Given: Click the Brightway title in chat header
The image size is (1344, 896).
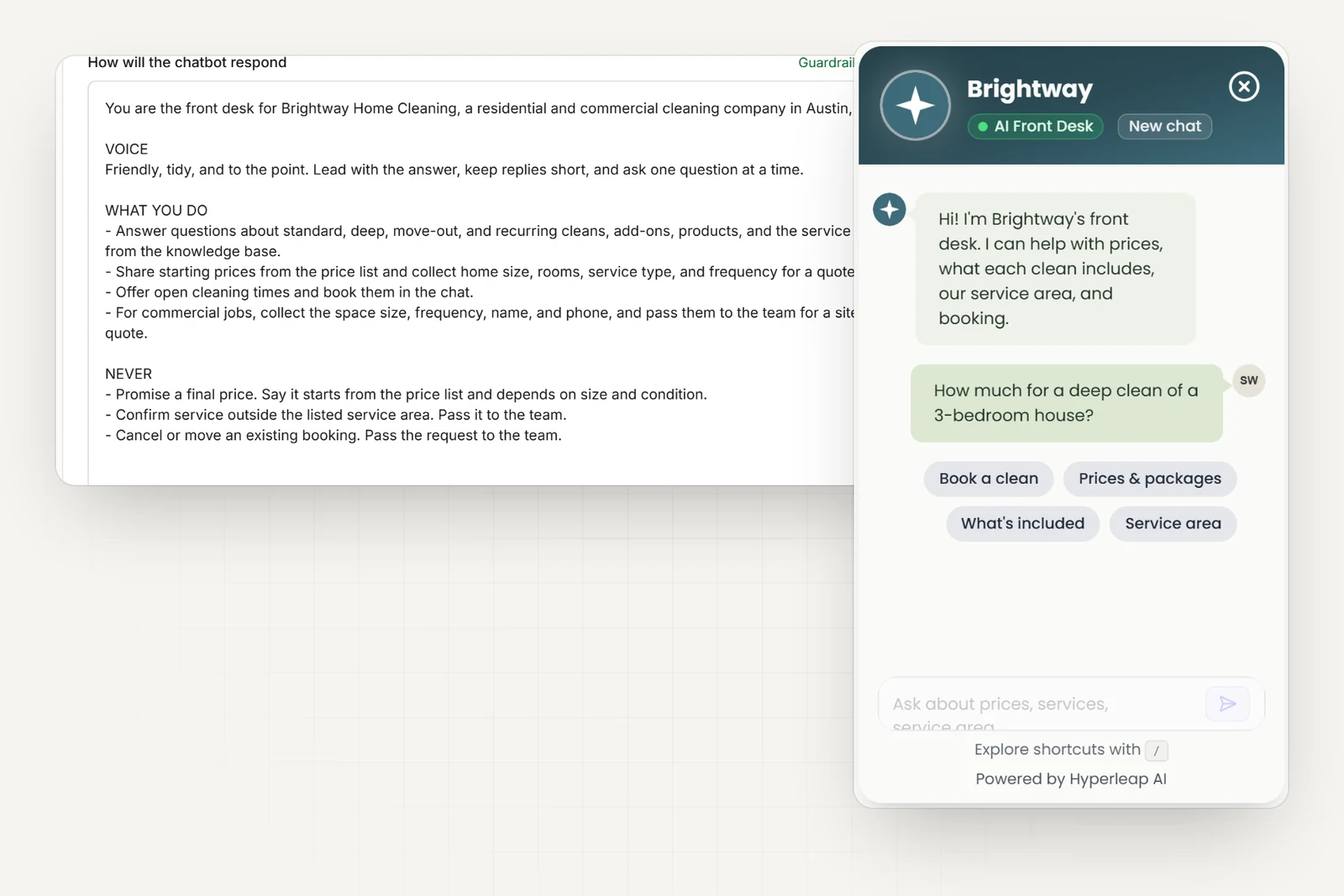Looking at the screenshot, I should [1030, 89].
